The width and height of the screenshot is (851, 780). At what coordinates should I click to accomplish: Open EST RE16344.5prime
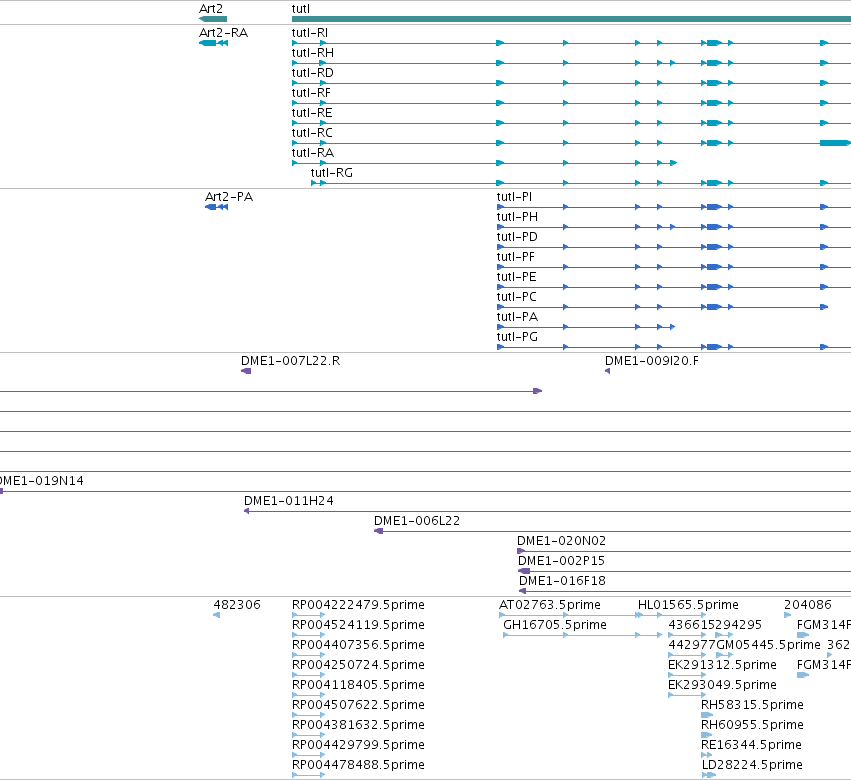click(752, 745)
